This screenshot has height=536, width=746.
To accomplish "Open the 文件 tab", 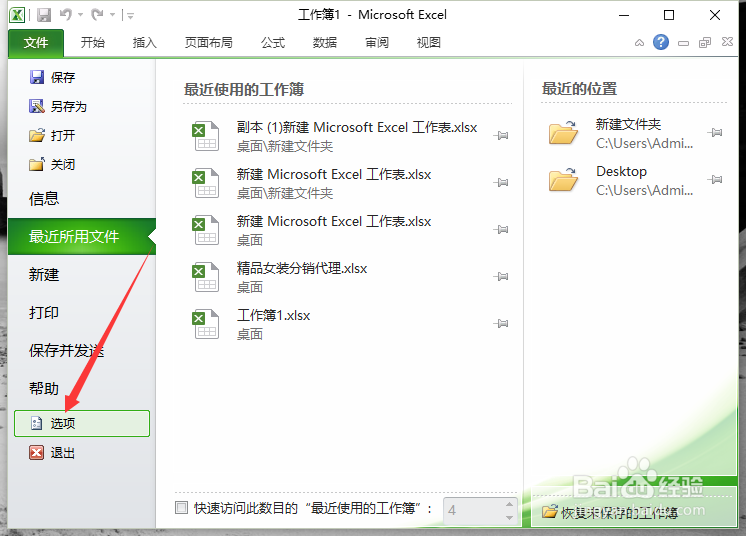I will 36,43.
